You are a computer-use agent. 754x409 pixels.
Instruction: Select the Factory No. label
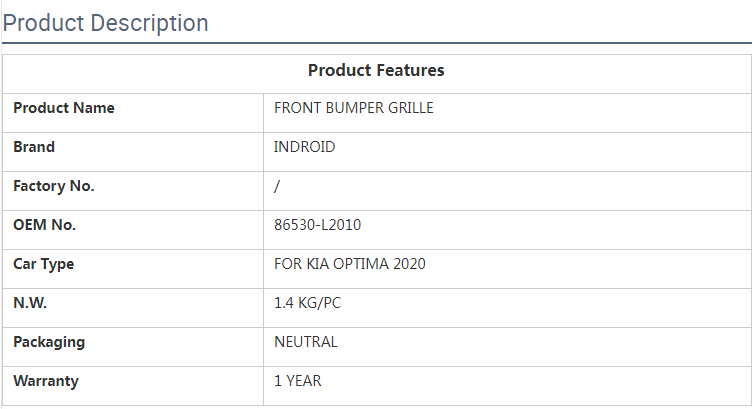point(54,186)
